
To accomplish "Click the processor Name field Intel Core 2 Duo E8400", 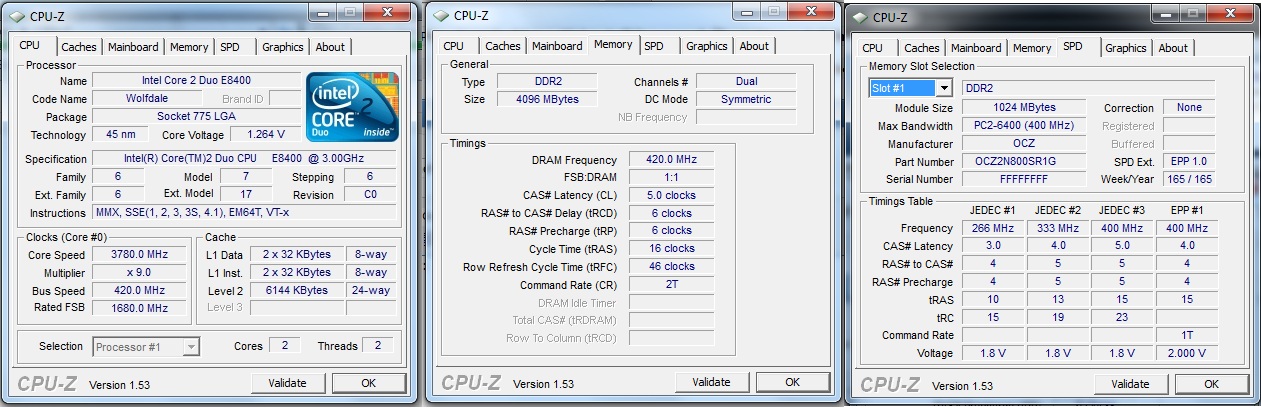I will click(x=196, y=81).
